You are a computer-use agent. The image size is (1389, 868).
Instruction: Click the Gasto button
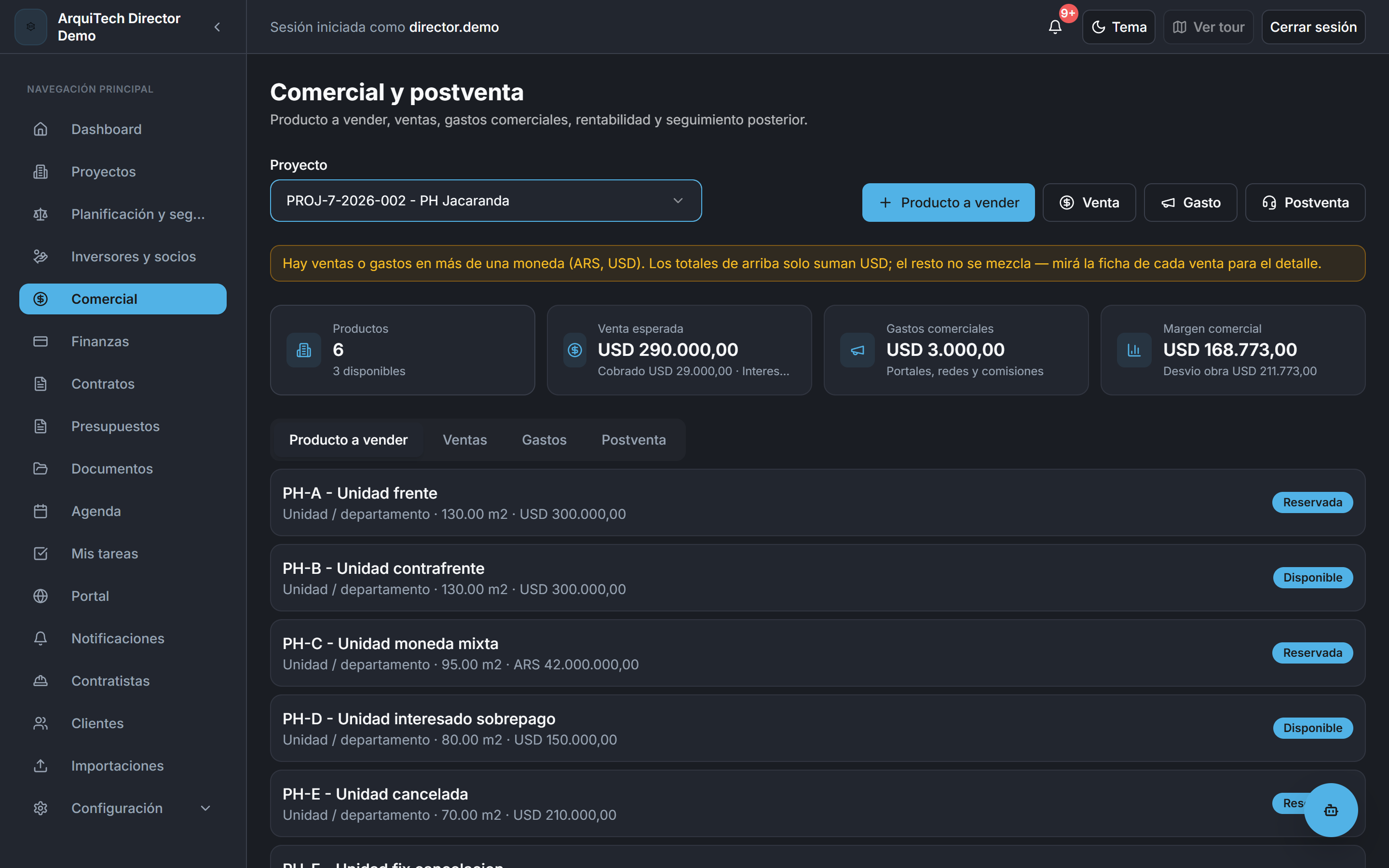[x=1190, y=203]
